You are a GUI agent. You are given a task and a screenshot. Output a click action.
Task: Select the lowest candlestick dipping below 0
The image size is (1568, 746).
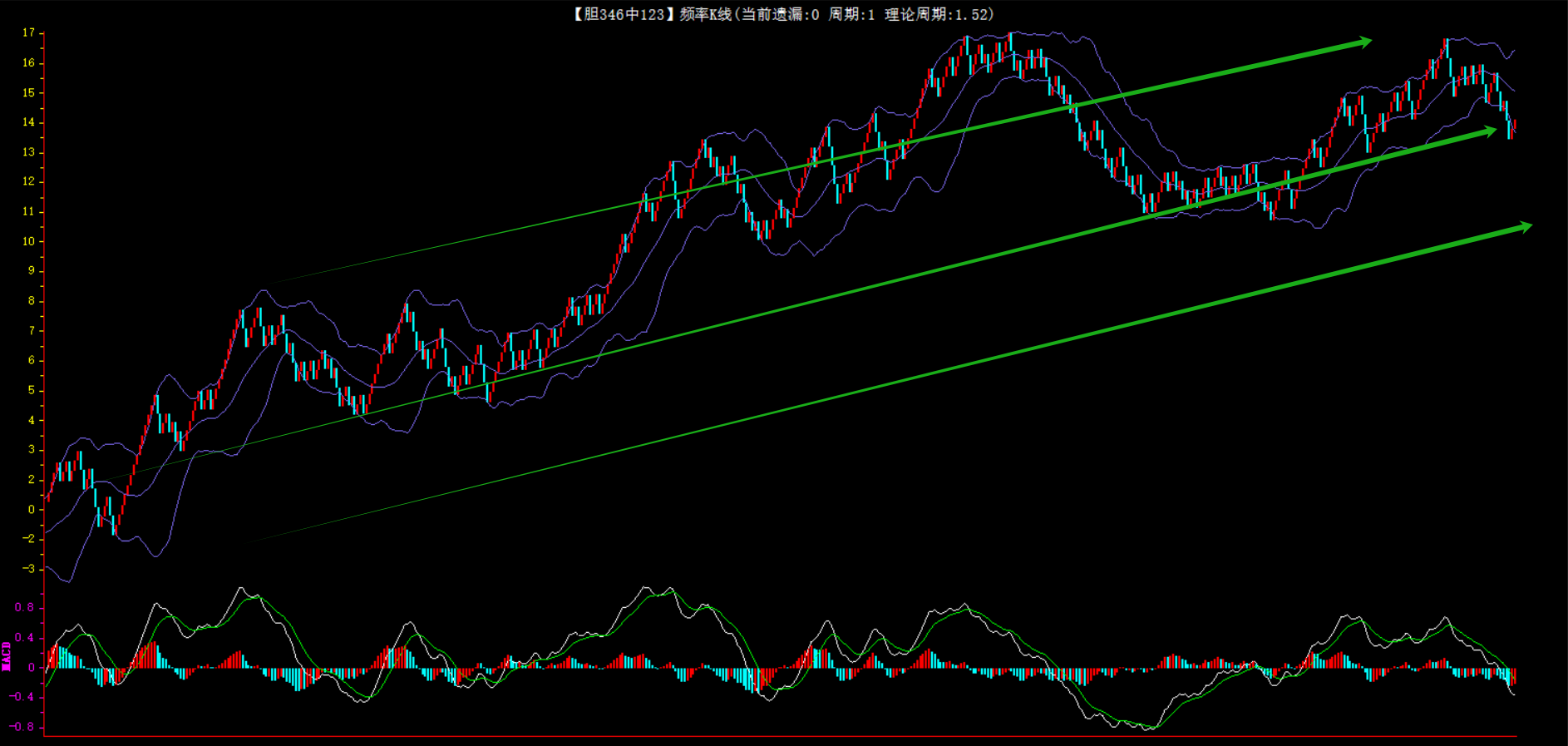pyautogui.click(x=114, y=526)
